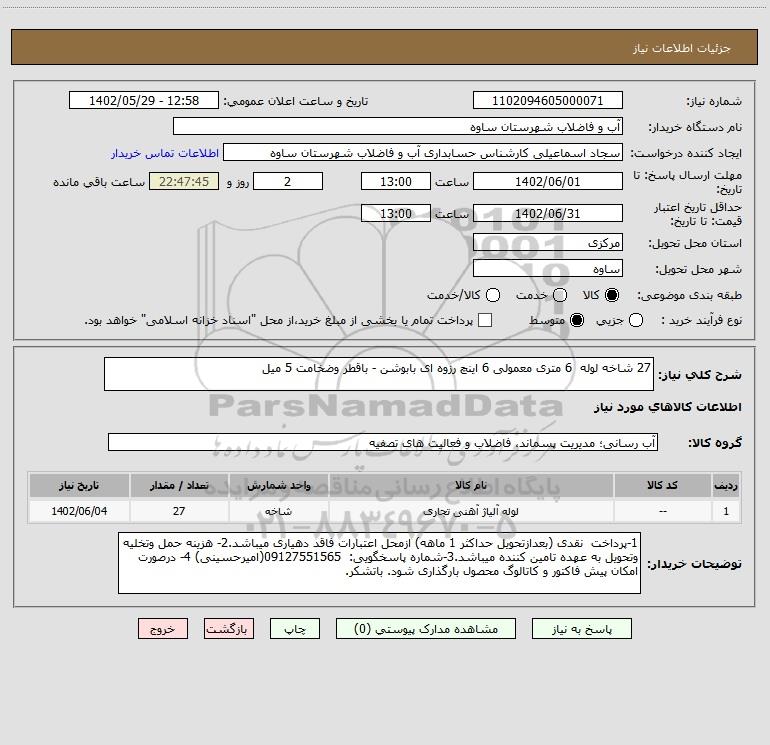770x745 pixels.
Task: Select the خدمت radio button
Action: pyautogui.click(x=560, y=295)
